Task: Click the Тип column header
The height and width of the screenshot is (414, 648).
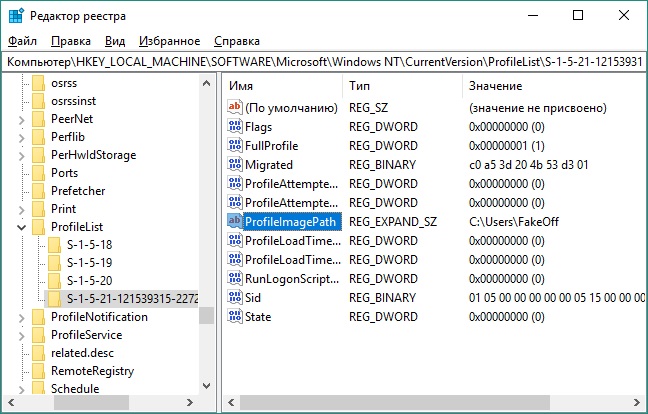Action: pyautogui.click(x=400, y=86)
